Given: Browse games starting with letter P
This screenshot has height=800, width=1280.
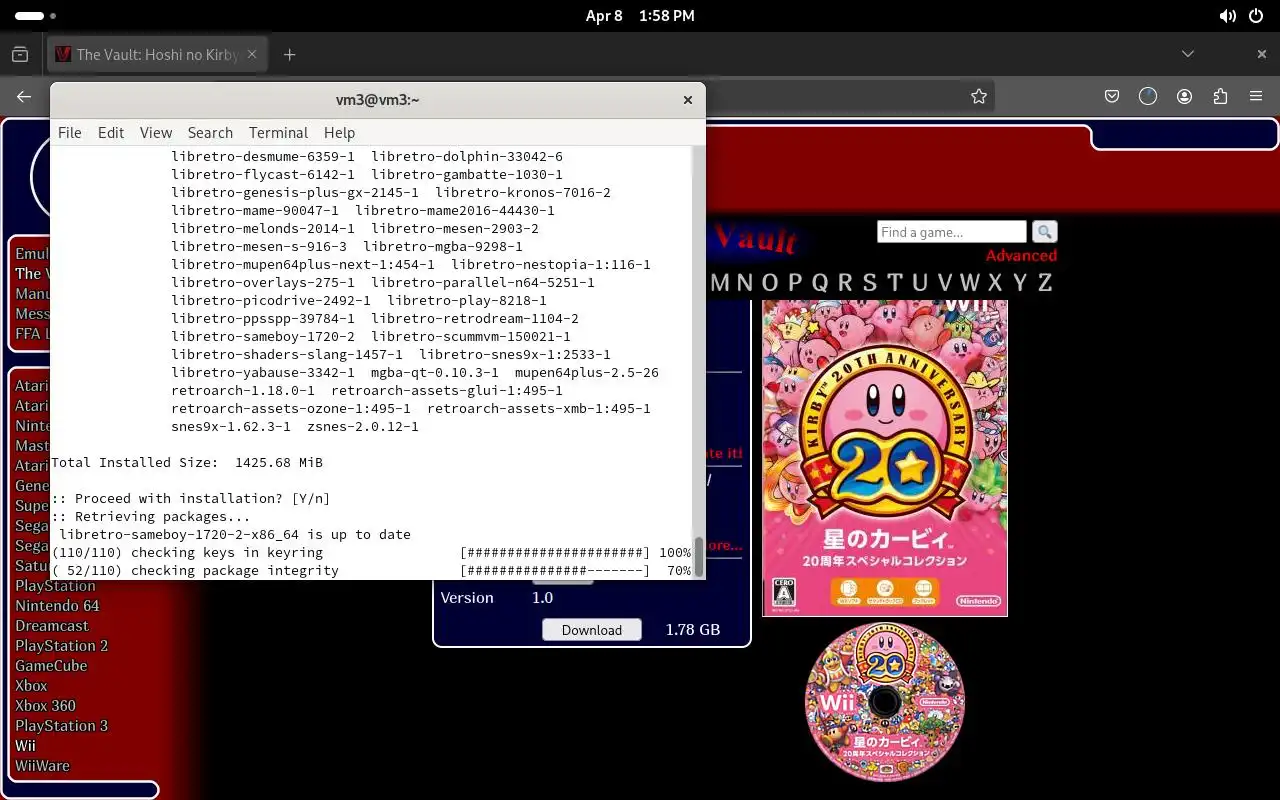Looking at the screenshot, I should 796,282.
